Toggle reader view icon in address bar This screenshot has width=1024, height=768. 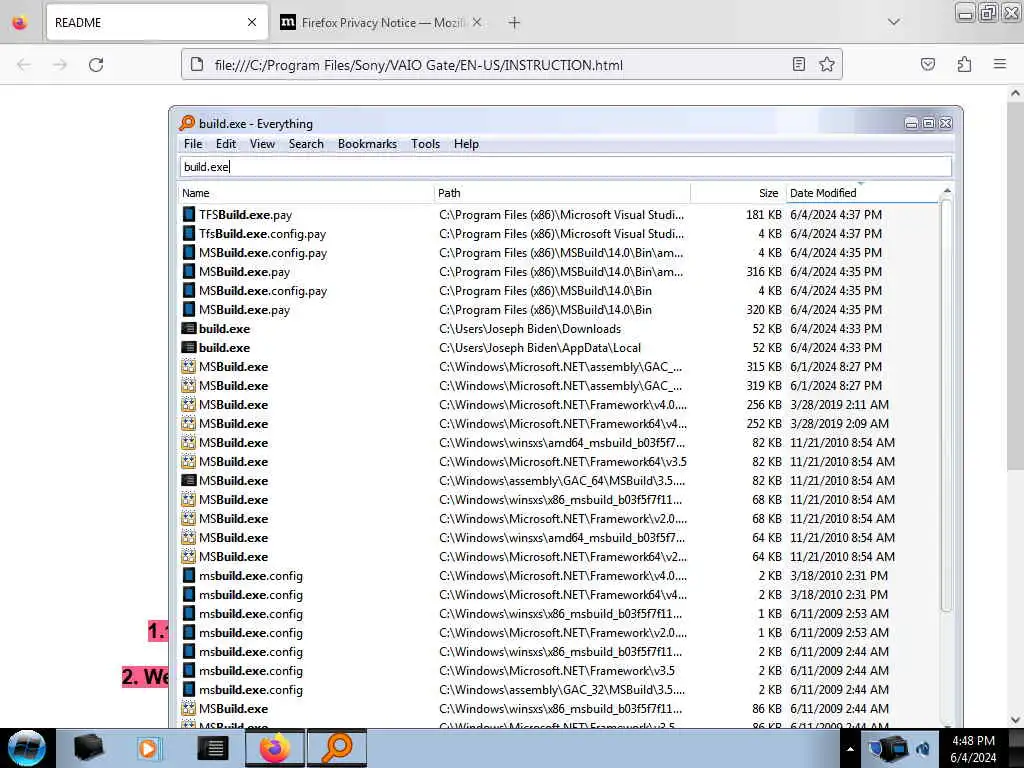tap(798, 64)
